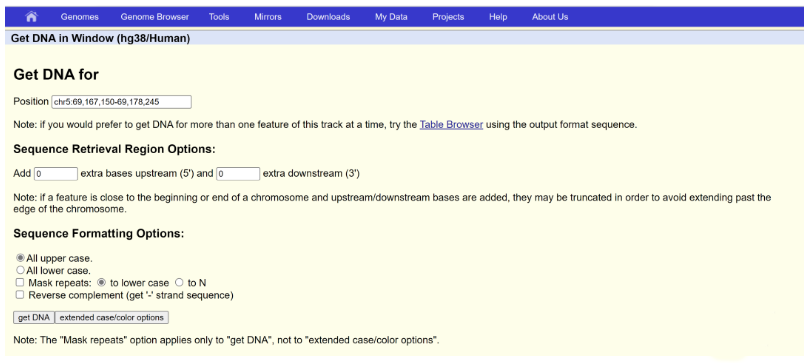Click into the Position input field
Image resolution: width=806 pixels, height=363 pixels.
[x=121, y=102]
